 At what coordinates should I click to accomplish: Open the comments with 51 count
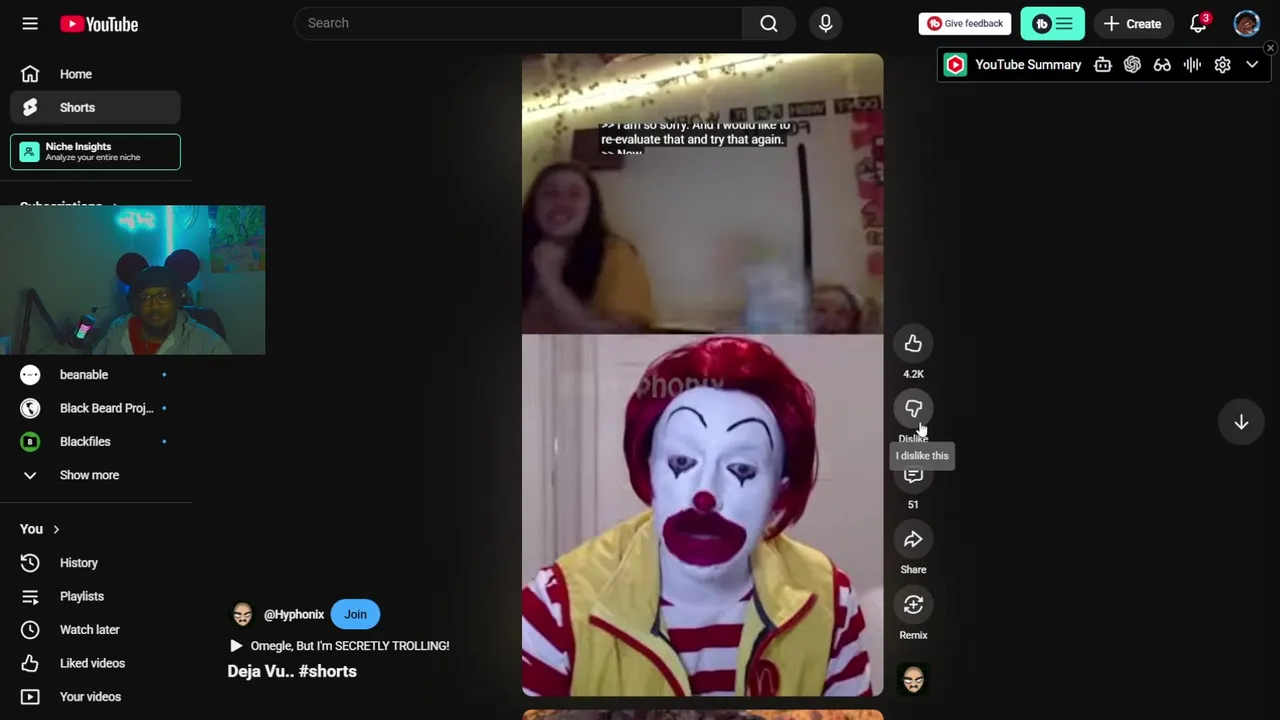pyautogui.click(x=913, y=475)
